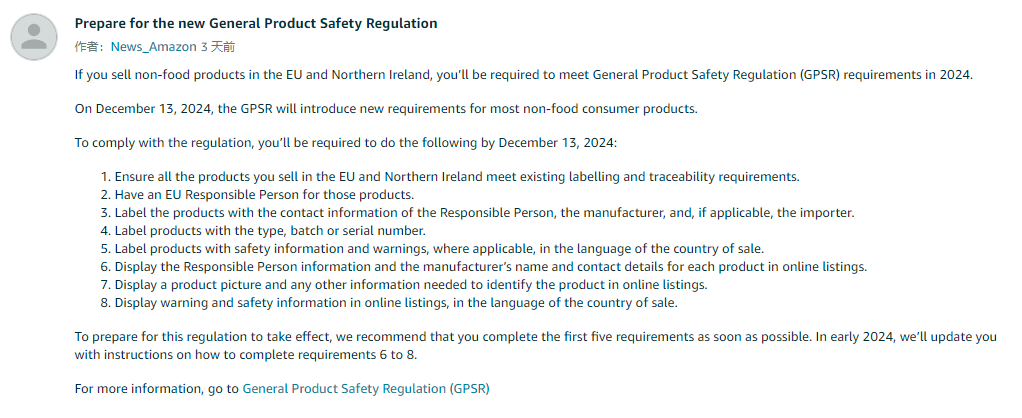This screenshot has width=1022, height=418.
Task: Click the gray user avatar icon
Action: coord(35,36)
